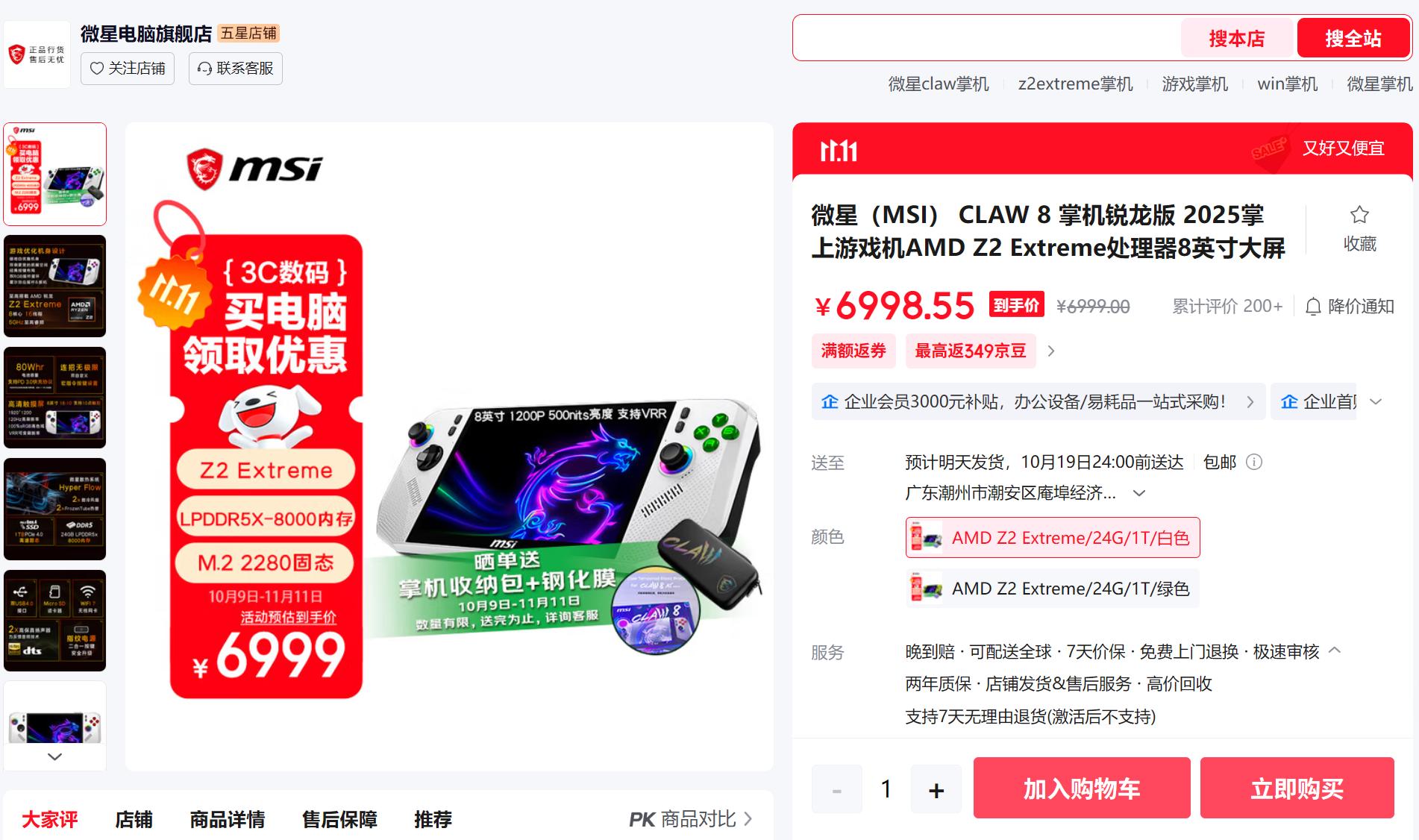Screen dimensions: 1419x840
Task: Select the AMD Z2 Extreme/24G/1T/绿色 option
Action: 1053,589
